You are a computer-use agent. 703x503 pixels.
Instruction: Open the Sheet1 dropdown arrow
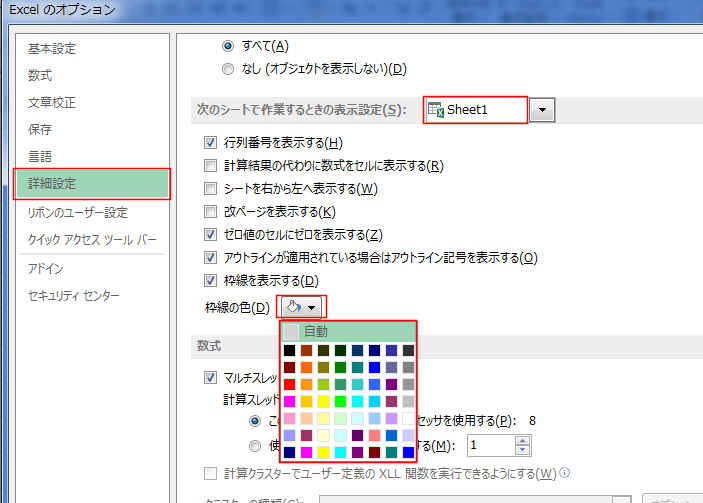pos(542,110)
